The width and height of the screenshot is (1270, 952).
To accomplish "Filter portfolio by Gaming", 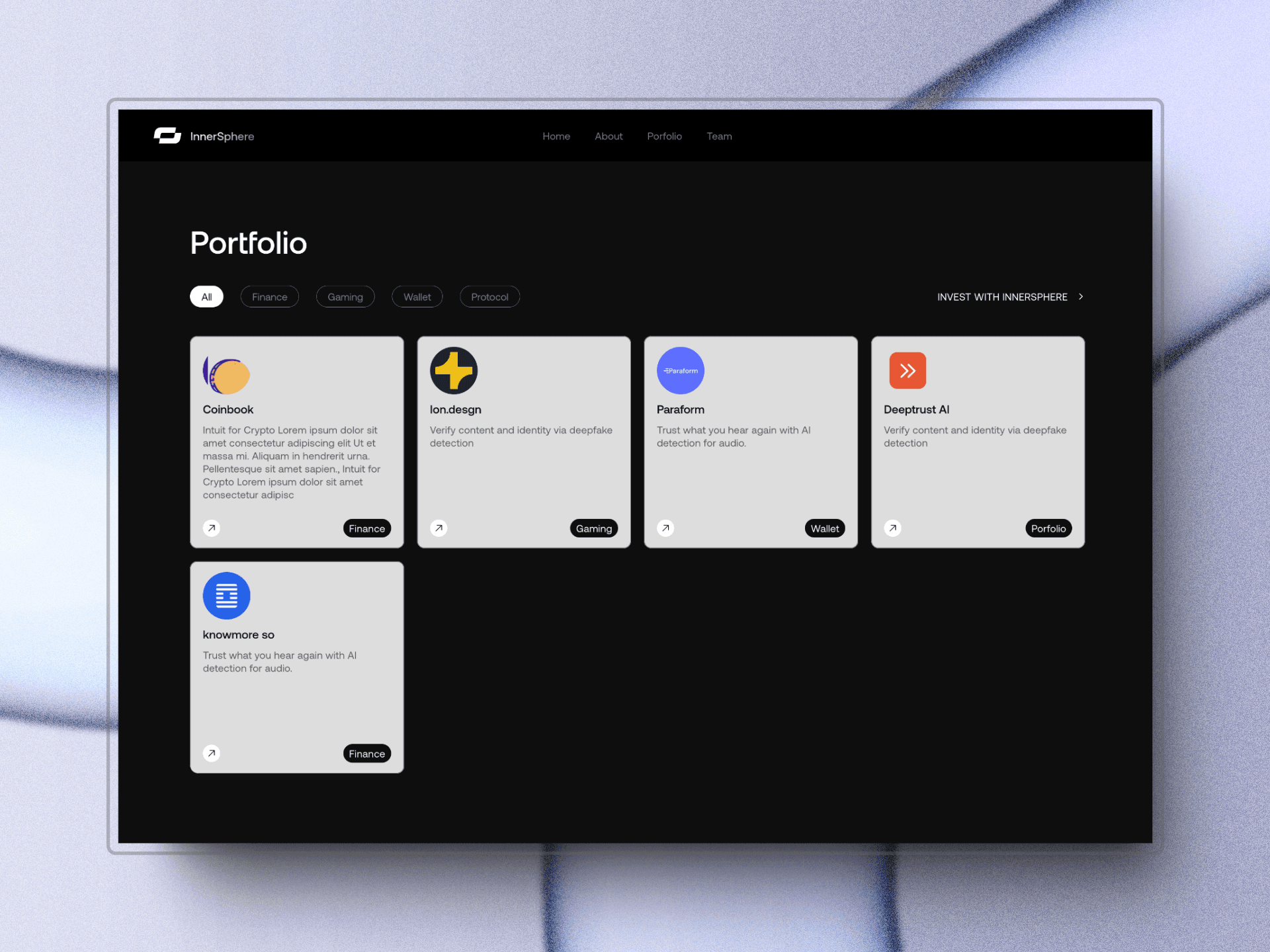I will 345,297.
